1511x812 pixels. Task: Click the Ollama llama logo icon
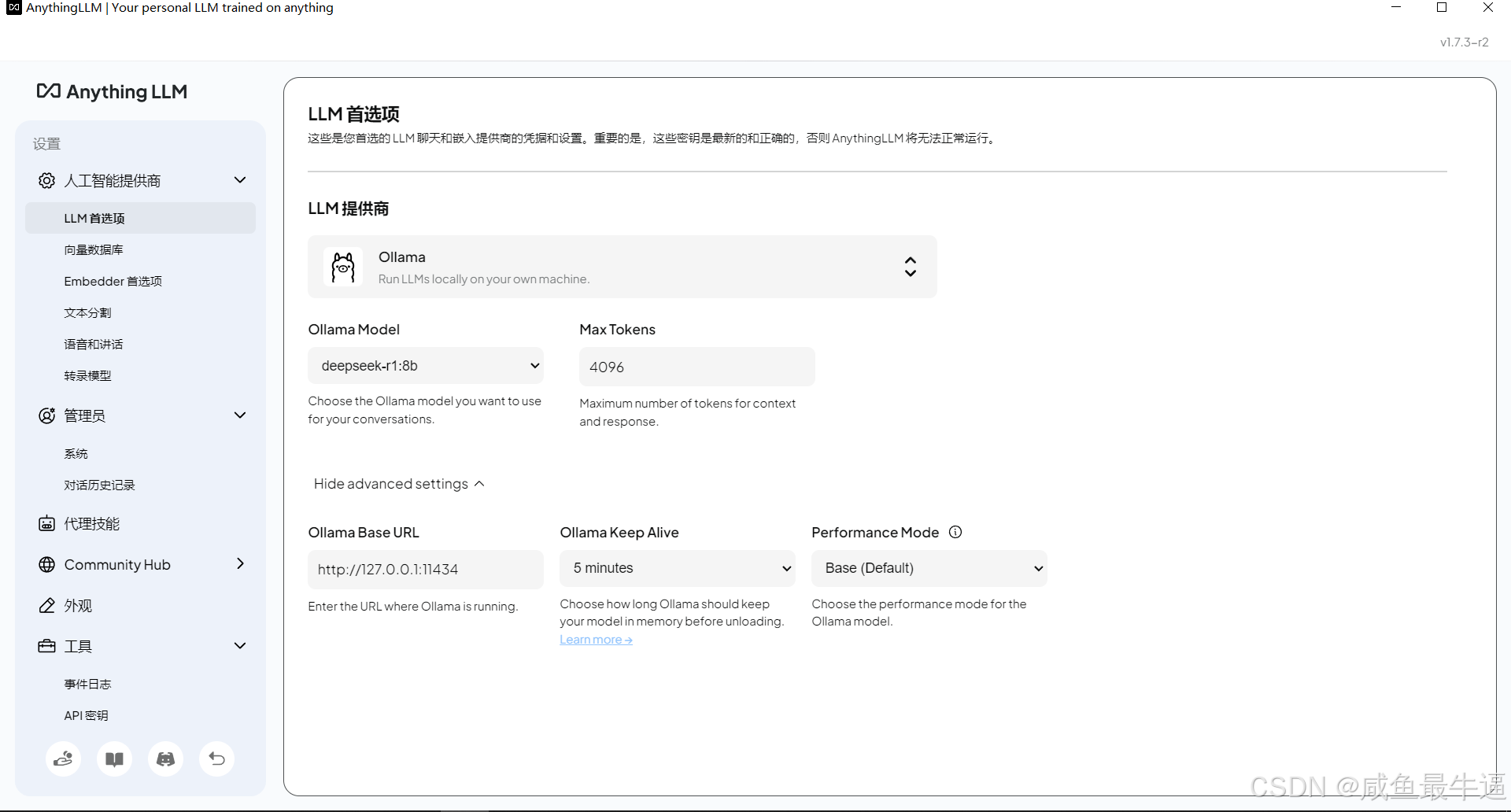tap(343, 267)
